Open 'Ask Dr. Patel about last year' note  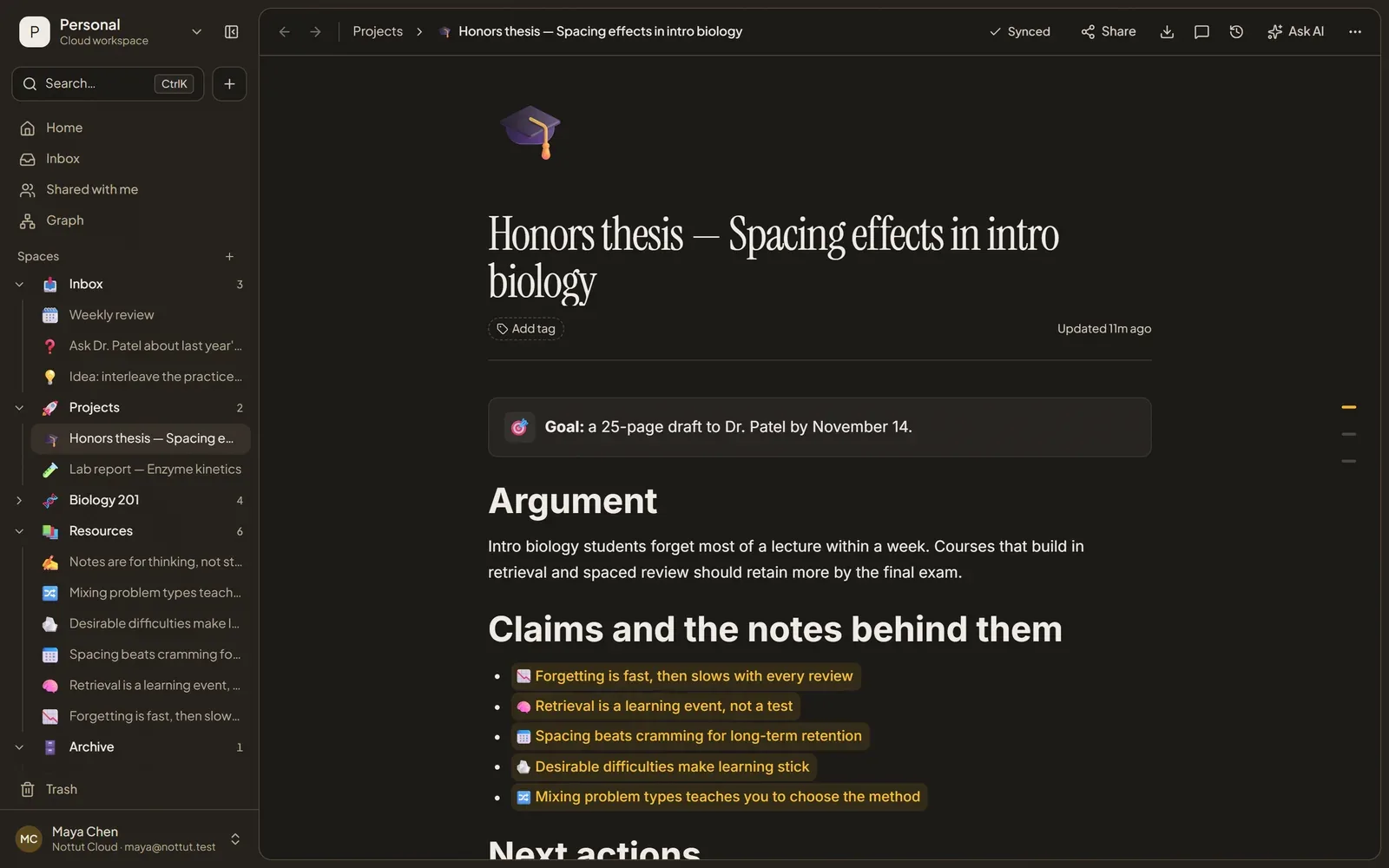tap(141, 345)
